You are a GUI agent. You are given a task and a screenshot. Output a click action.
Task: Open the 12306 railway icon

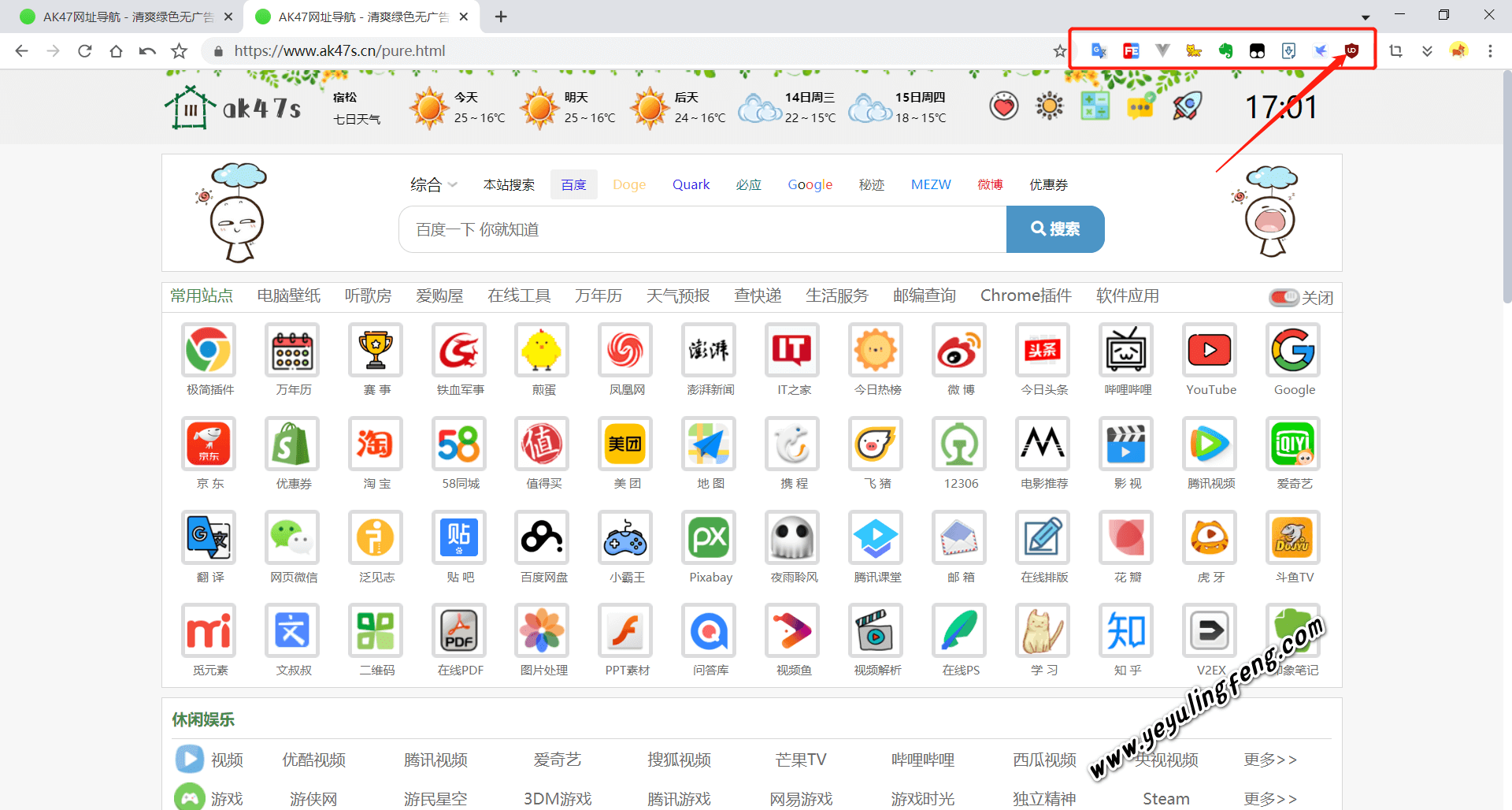coord(959,444)
